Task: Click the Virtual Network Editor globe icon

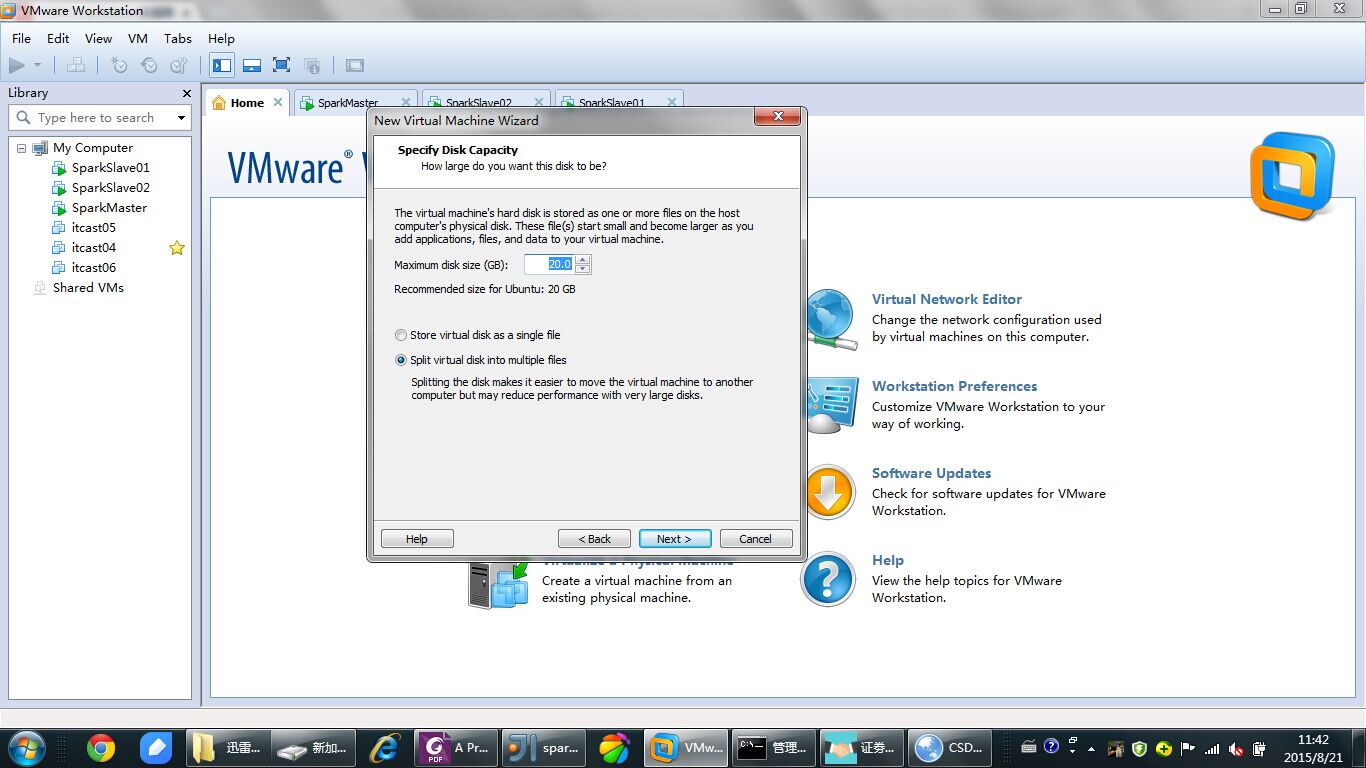Action: click(832, 320)
